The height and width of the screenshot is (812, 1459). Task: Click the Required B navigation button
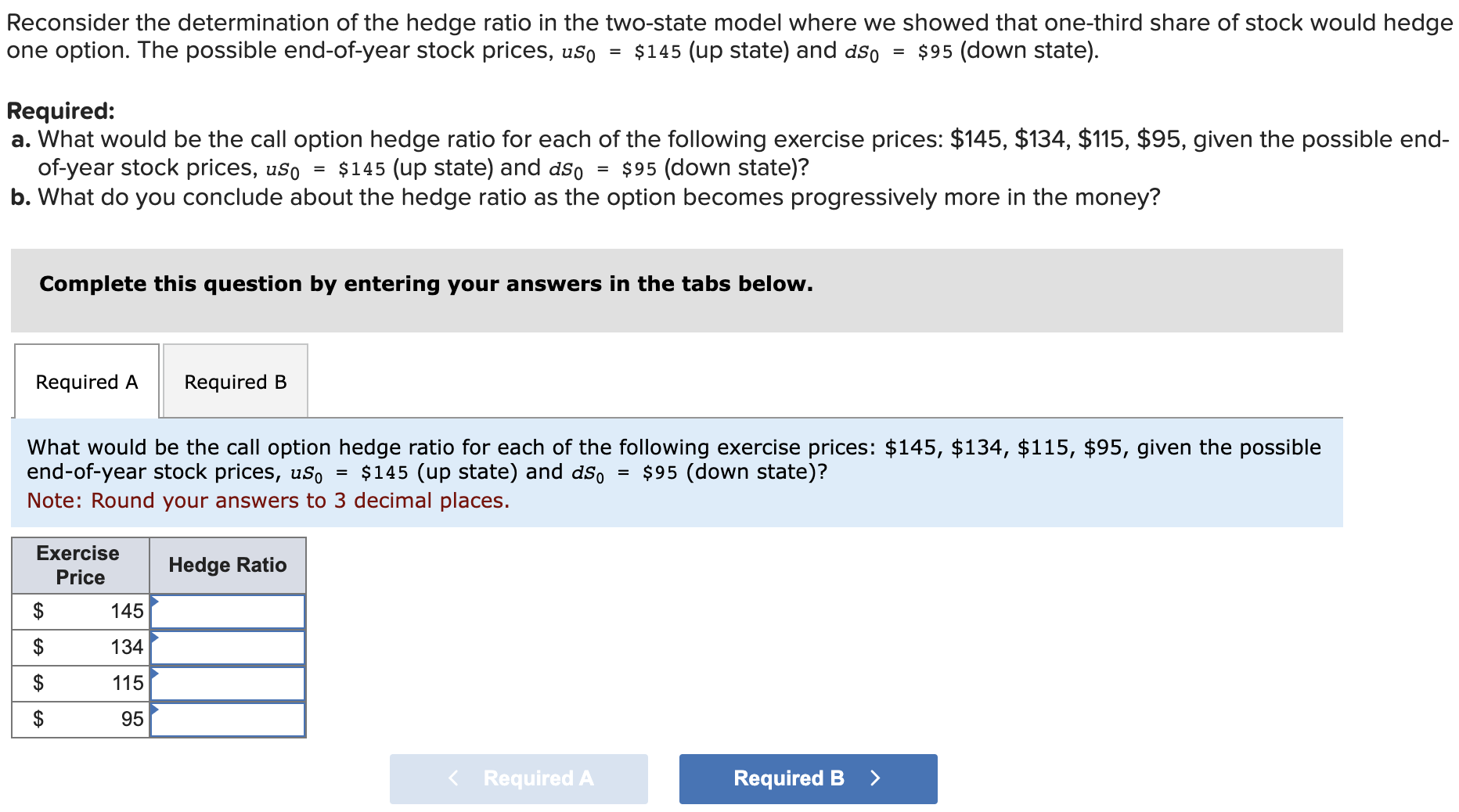807,778
